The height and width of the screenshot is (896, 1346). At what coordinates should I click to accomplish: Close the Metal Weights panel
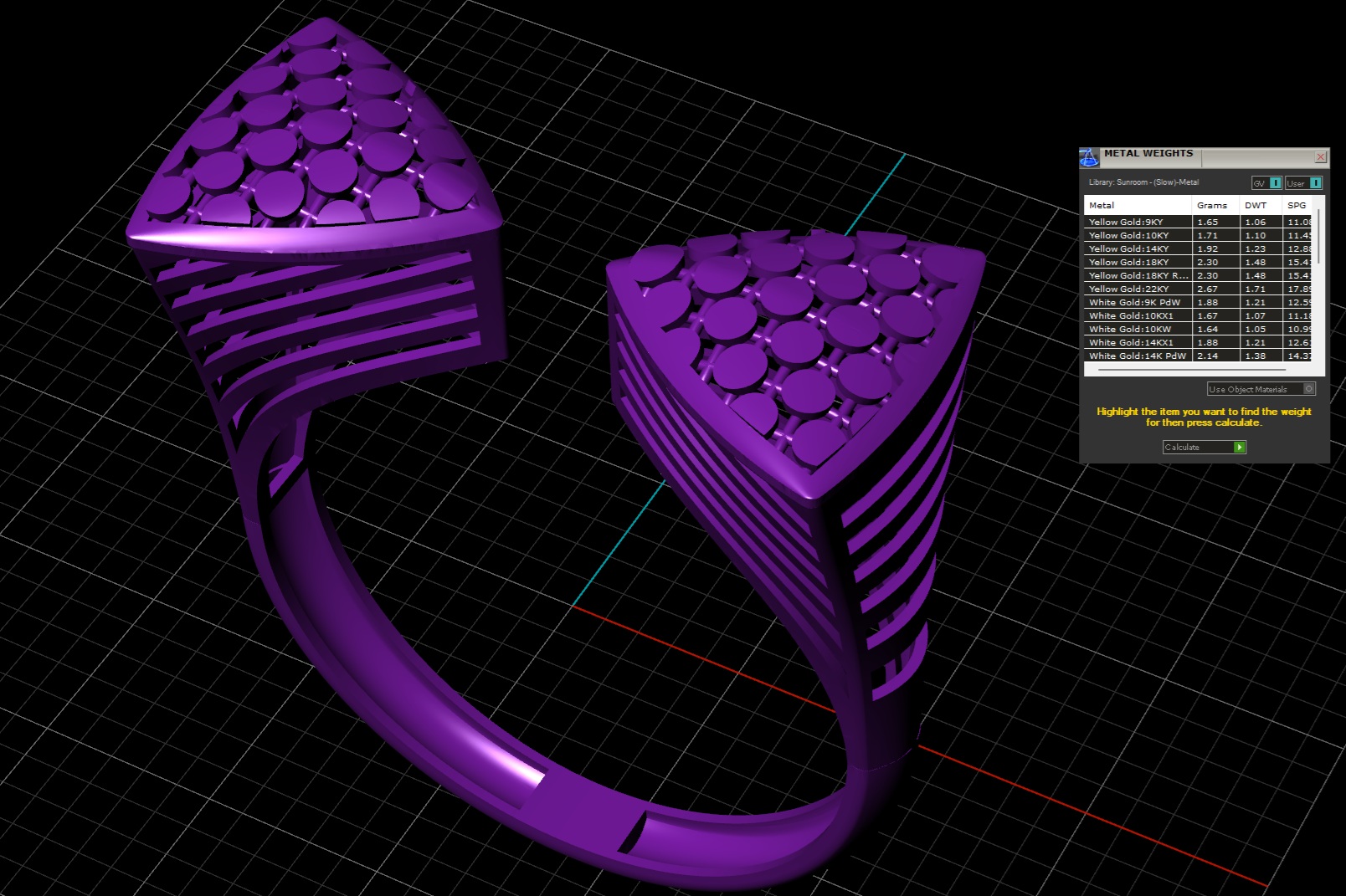click(x=1320, y=157)
